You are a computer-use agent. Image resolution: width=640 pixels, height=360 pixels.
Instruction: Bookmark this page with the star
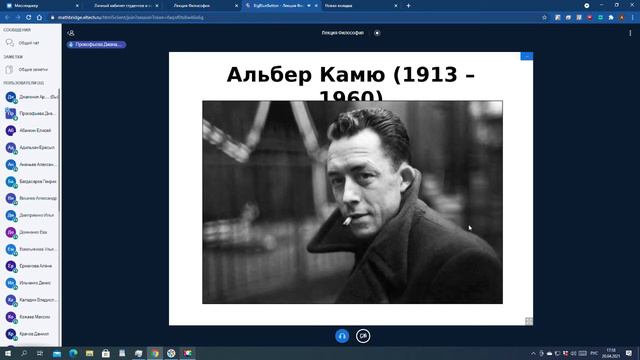(x=544, y=18)
